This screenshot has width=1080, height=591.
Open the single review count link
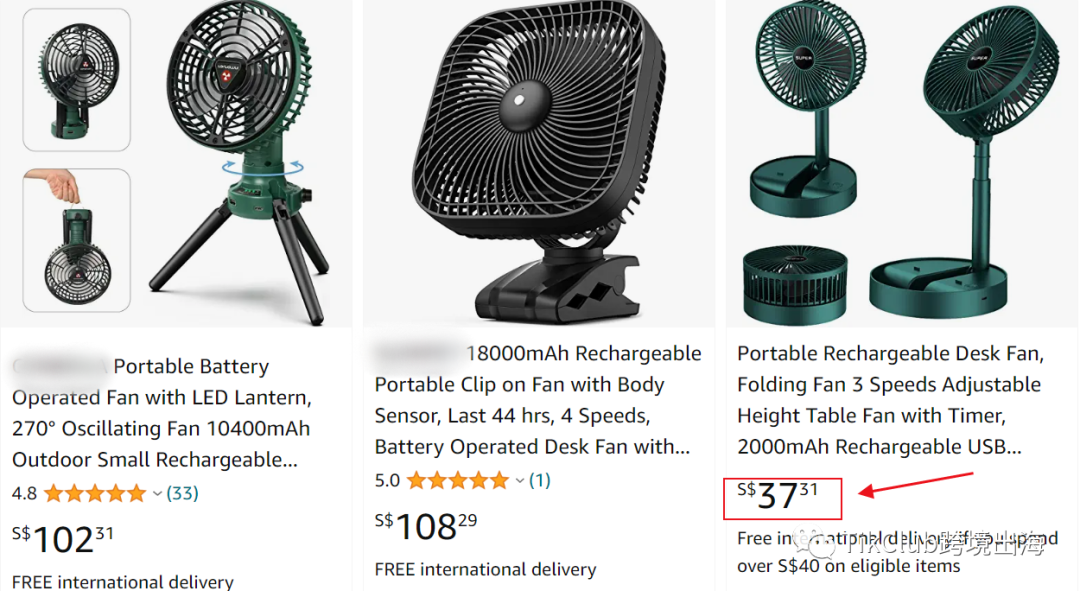coord(540,481)
